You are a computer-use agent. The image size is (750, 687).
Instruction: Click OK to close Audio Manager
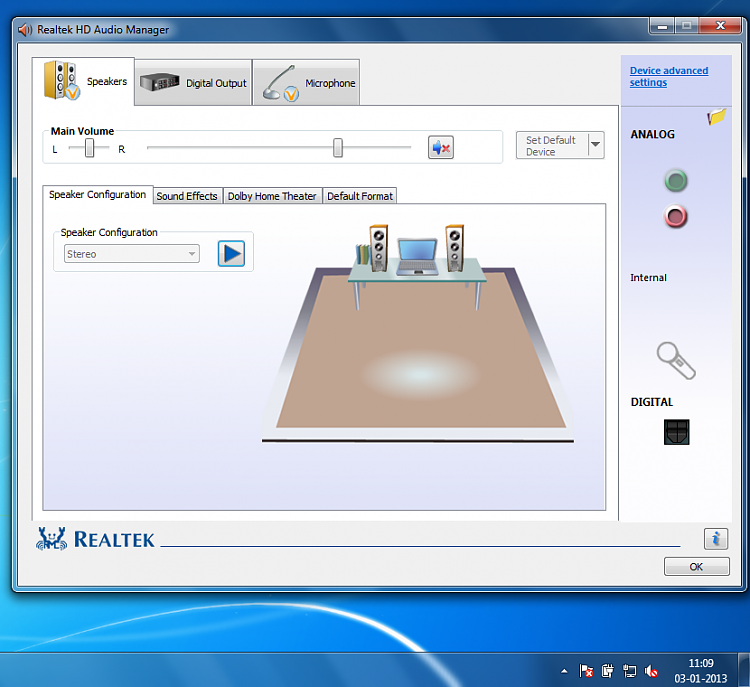(x=696, y=566)
